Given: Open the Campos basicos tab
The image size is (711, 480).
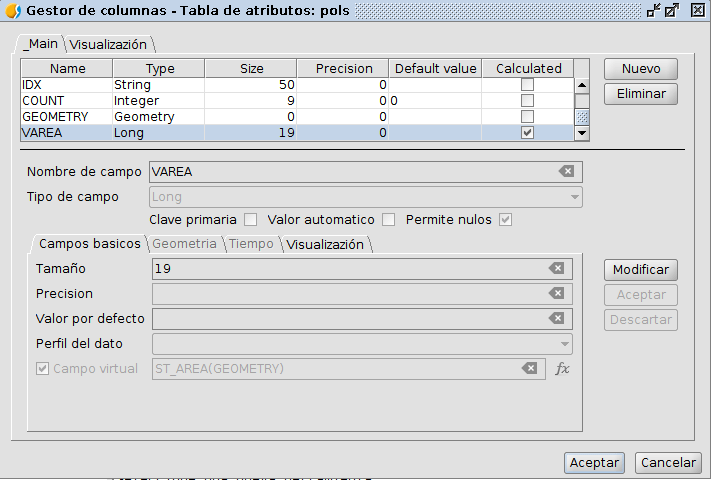Looking at the screenshot, I should pyautogui.click(x=89, y=244).
